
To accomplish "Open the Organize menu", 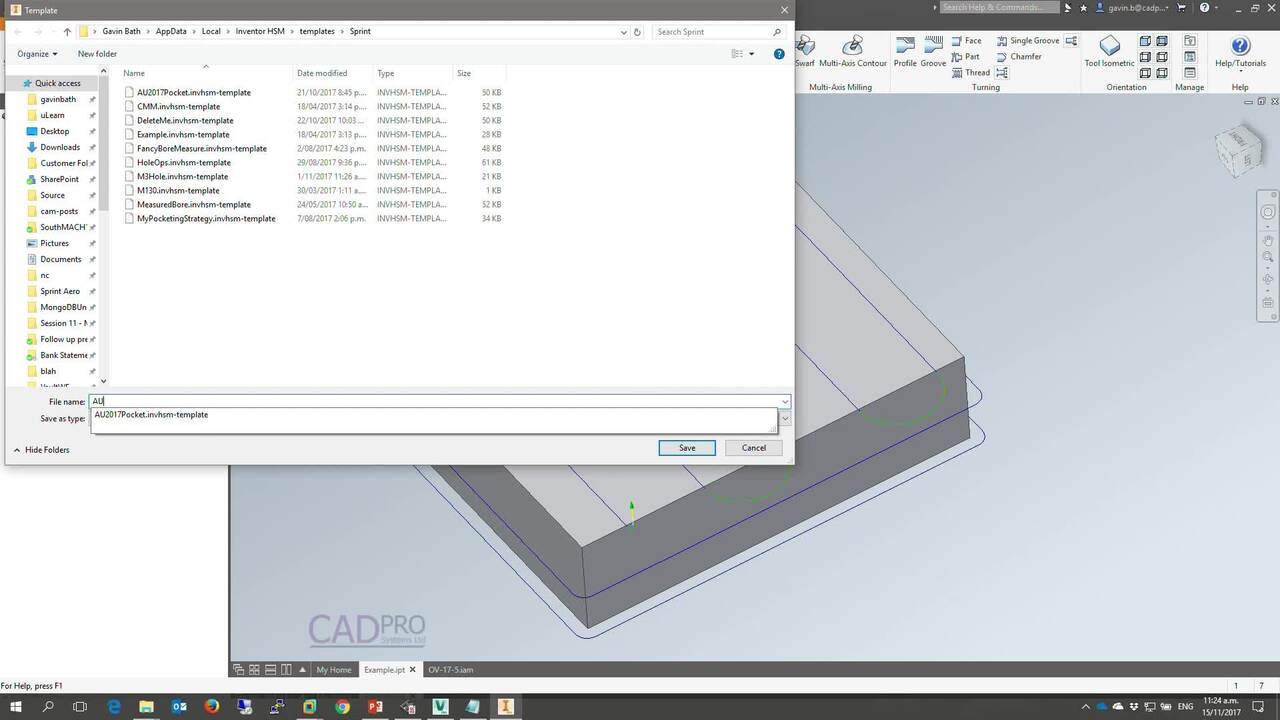I will (37, 54).
